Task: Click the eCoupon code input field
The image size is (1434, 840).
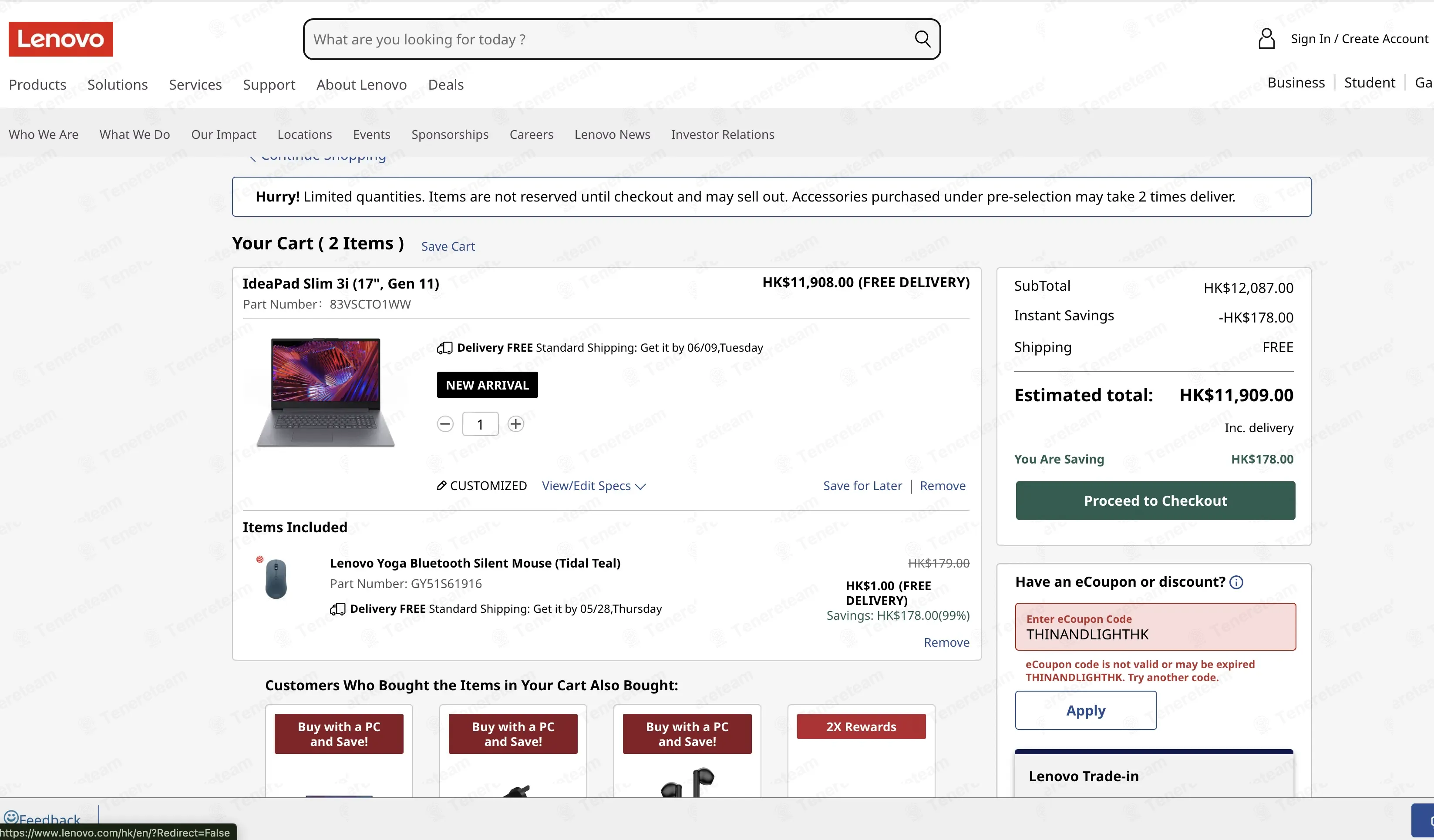Action: pyautogui.click(x=1155, y=627)
